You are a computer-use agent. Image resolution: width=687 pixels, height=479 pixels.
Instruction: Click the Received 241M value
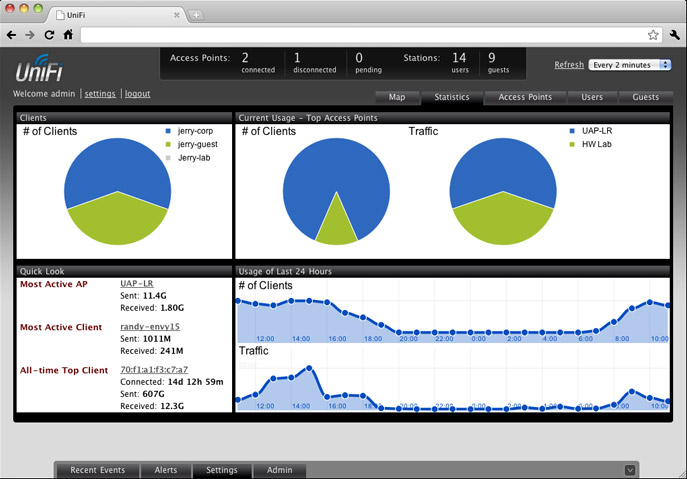172,351
